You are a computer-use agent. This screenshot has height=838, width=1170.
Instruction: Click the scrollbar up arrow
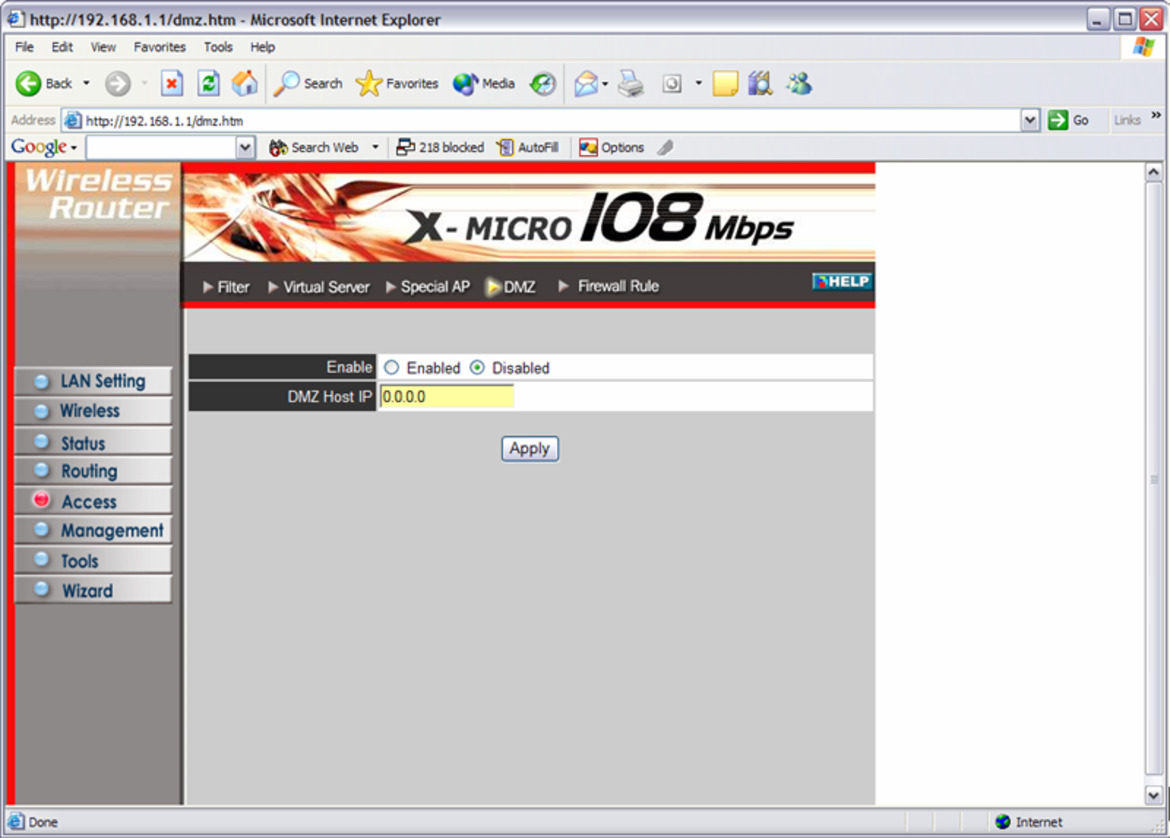[x=1154, y=172]
